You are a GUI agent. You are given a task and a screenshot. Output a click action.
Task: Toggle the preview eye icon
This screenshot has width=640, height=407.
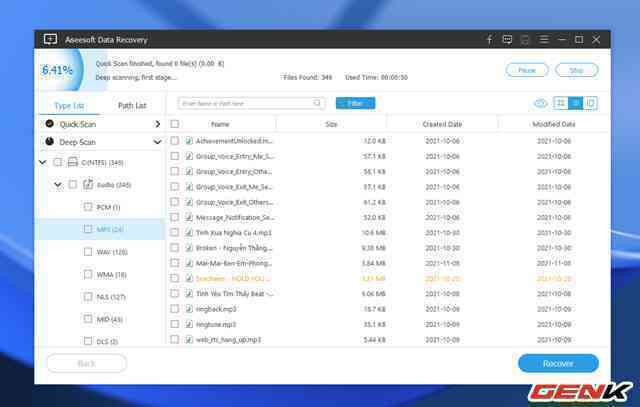coord(541,103)
